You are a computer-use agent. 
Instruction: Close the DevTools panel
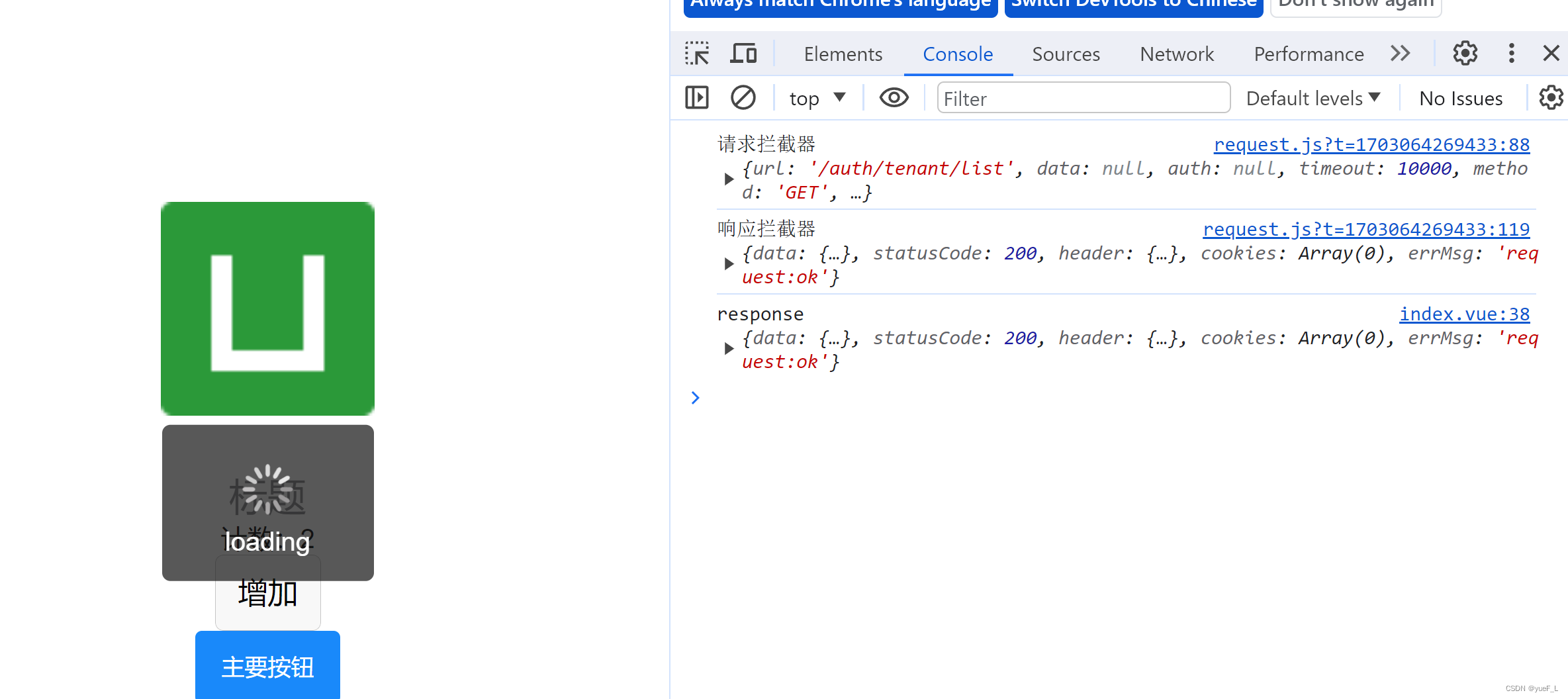pos(1551,53)
